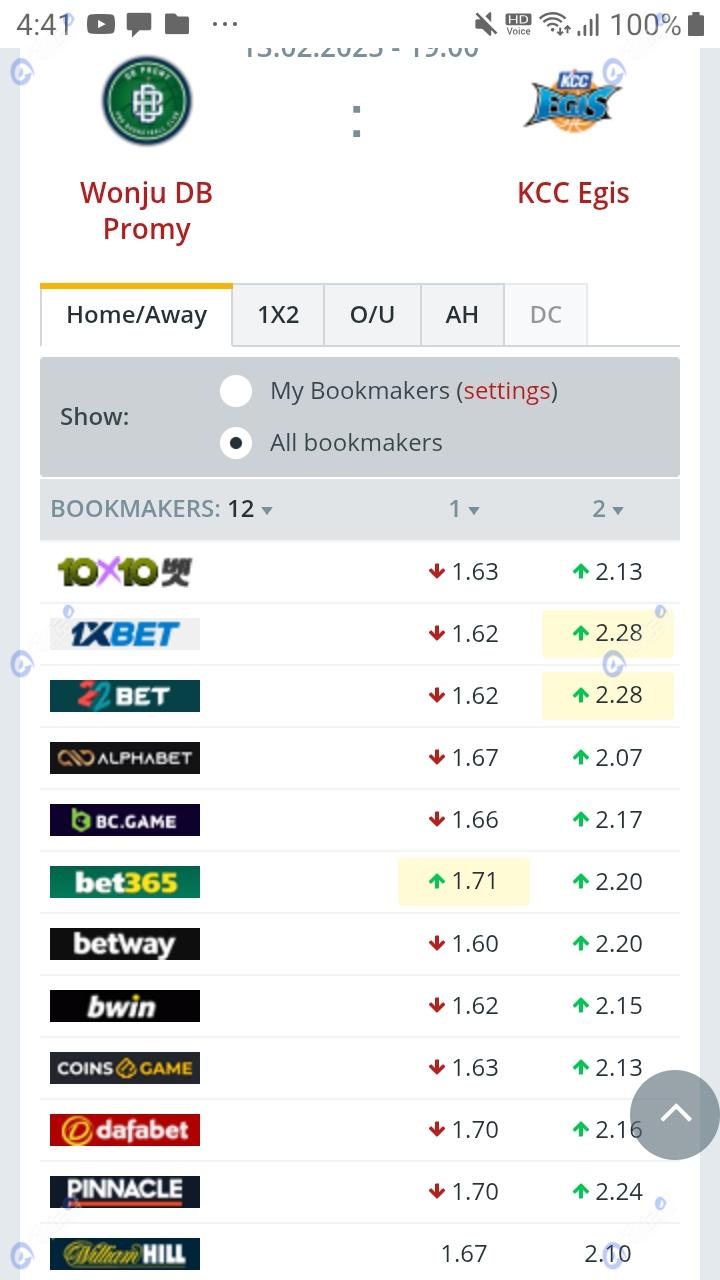The height and width of the screenshot is (1280, 720).
Task: Switch to the O/U tab
Action: pyautogui.click(x=372, y=315)
